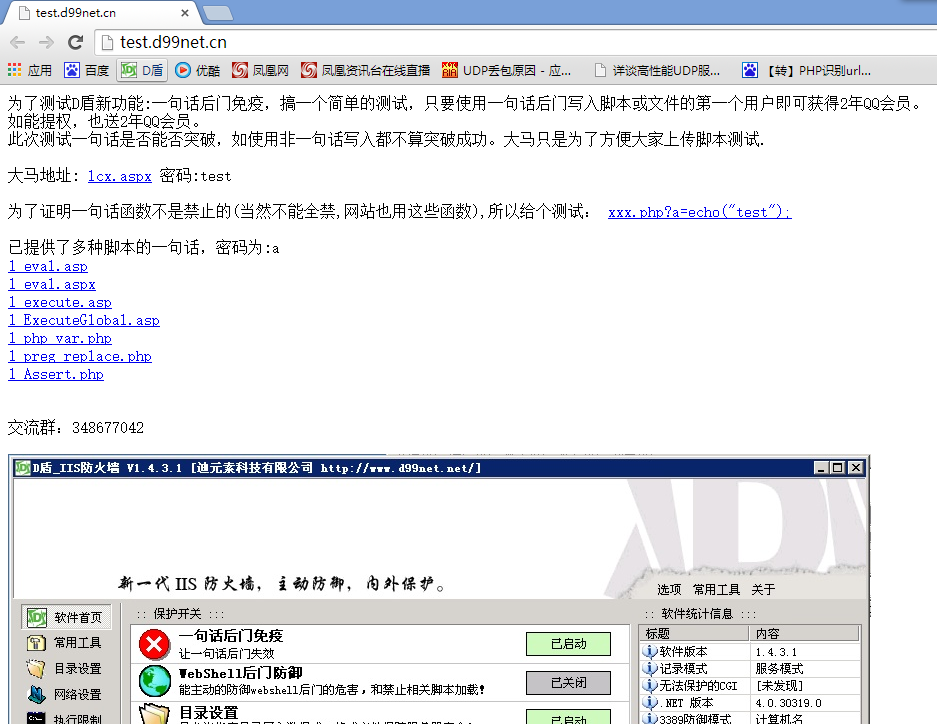This screenshot has width=937, height=724.
Task: Open the 凤凰网 bookmark
Action: (x=261, y=70)
